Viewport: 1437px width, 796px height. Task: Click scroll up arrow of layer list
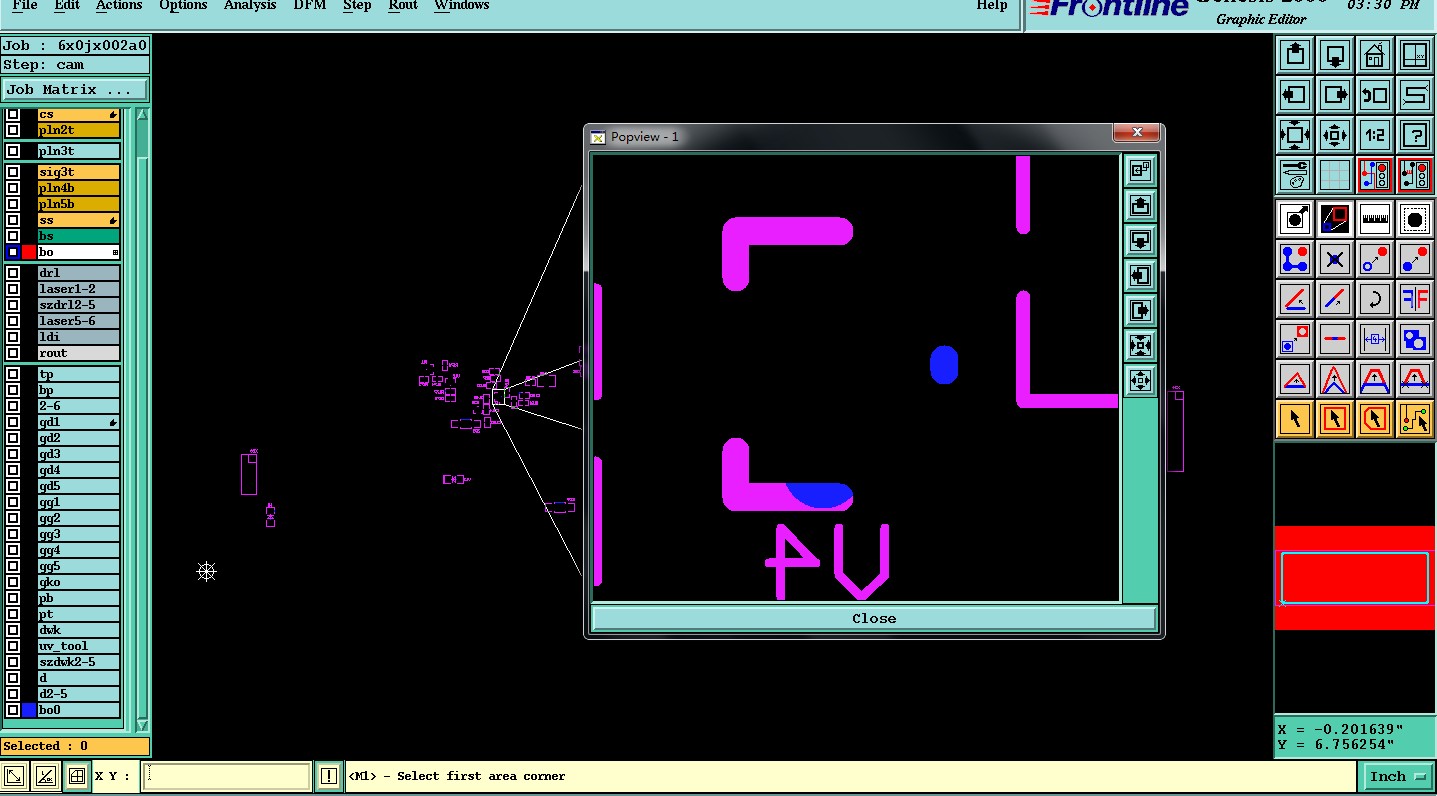[142, 115]
